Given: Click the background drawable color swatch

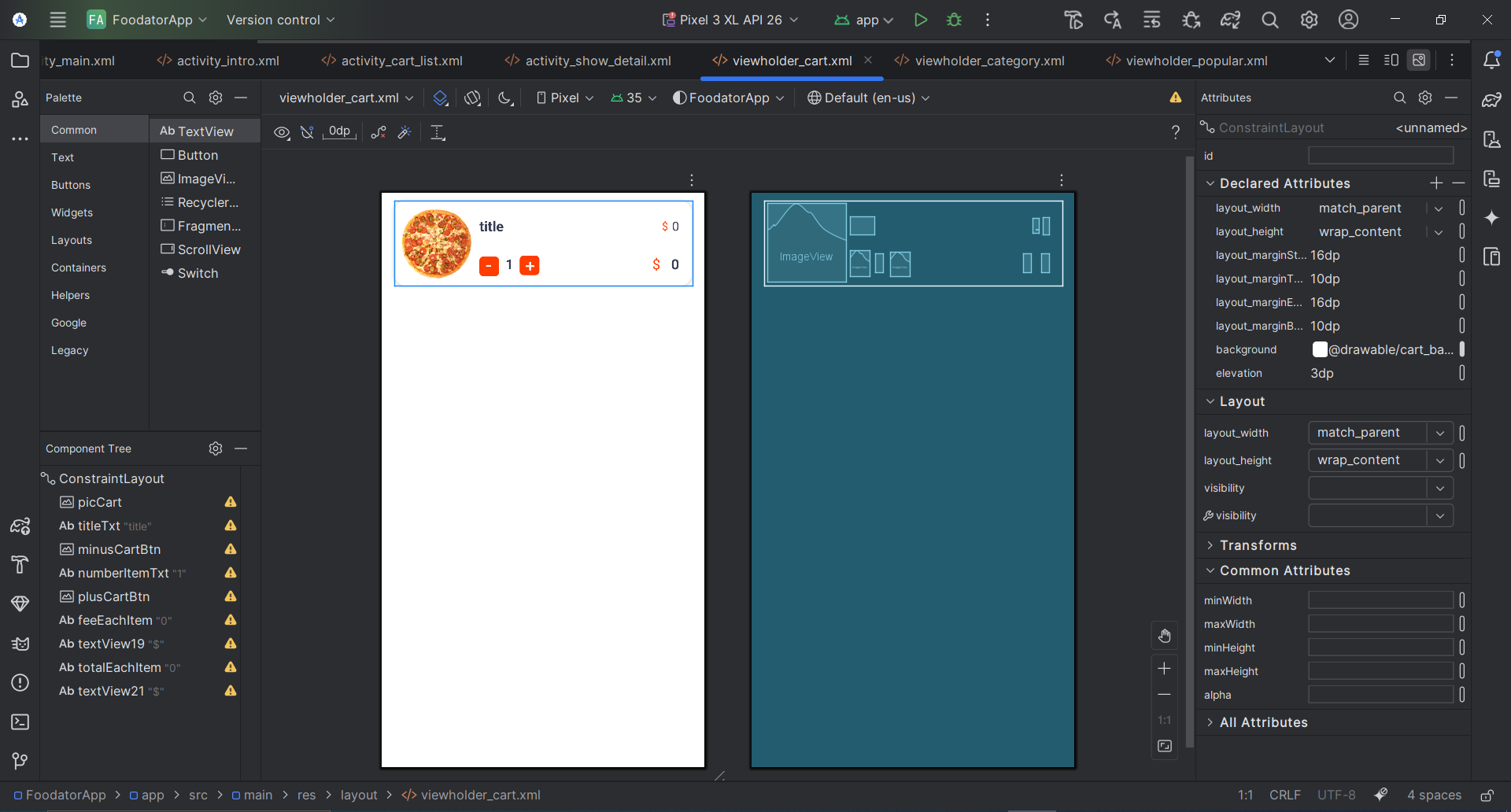Looking at the screenshot, I should coord(1320,349).
